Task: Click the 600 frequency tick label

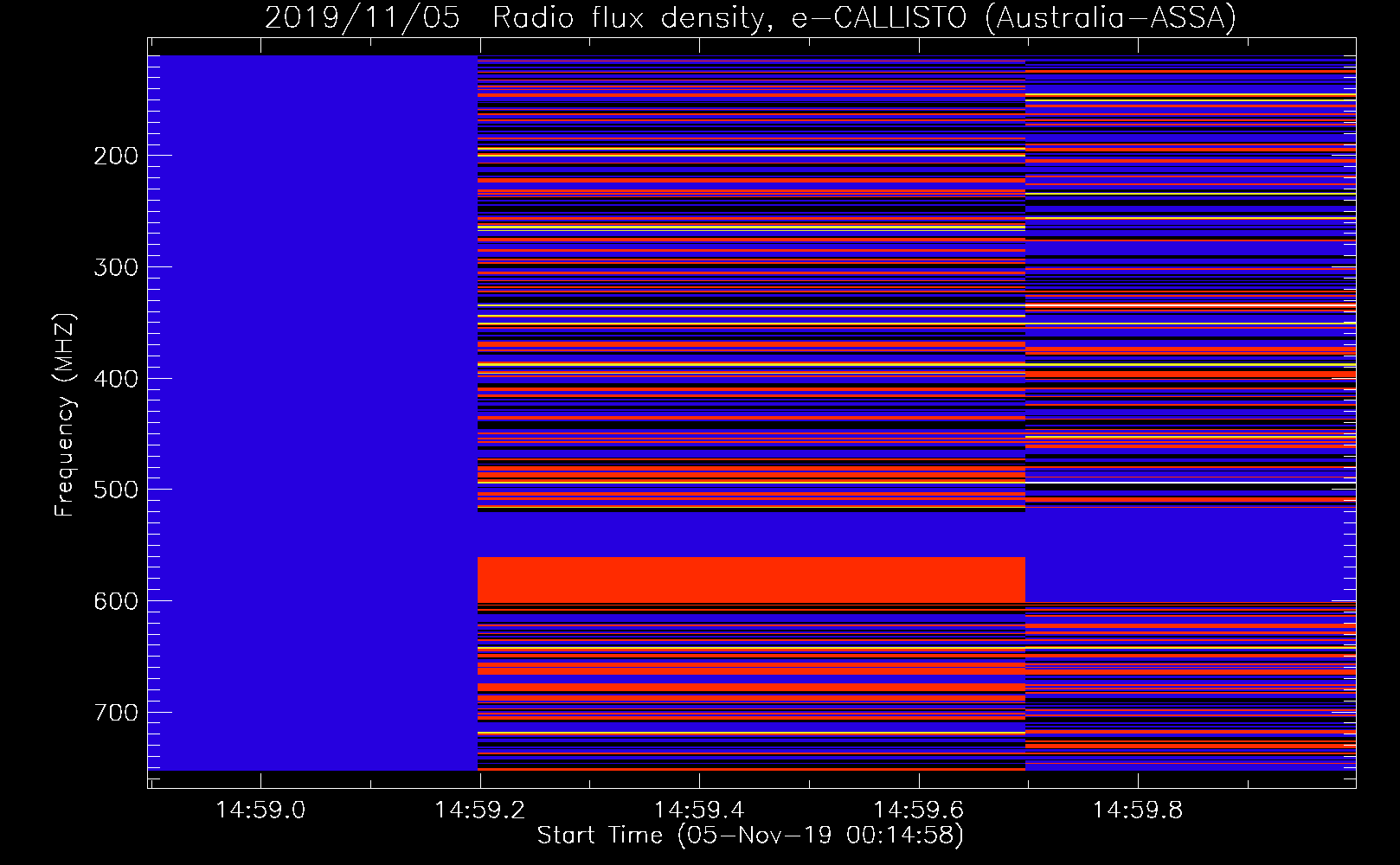Action: (x=116, y=601)
